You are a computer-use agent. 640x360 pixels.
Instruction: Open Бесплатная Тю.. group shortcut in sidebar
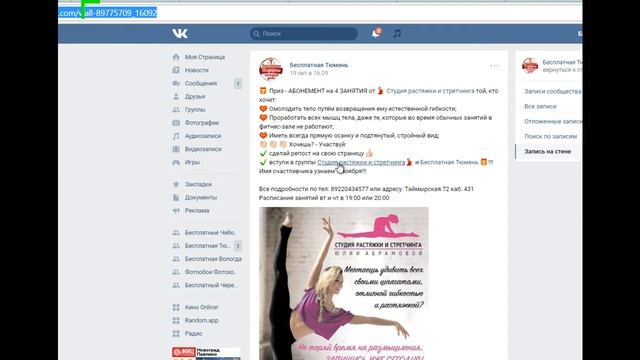coord(208,246)
